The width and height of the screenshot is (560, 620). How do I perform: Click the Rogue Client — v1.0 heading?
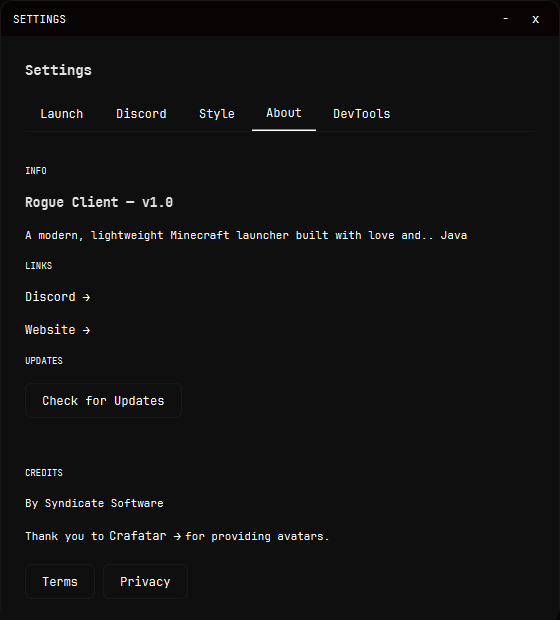tap(99, 202)
